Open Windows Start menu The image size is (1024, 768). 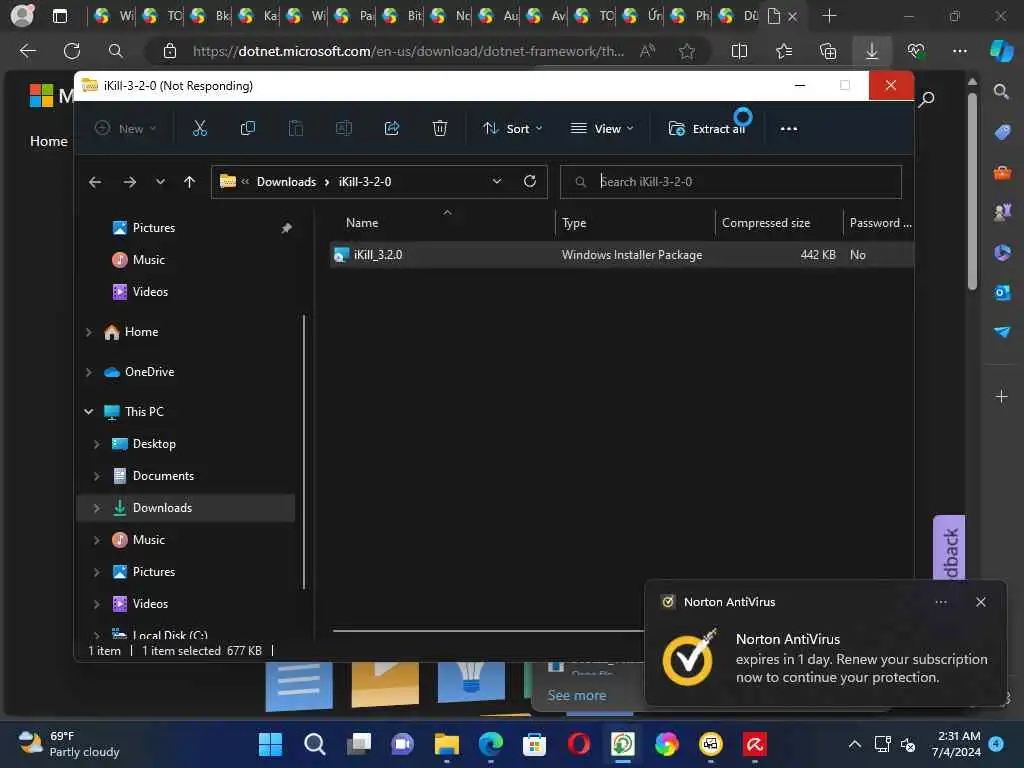[x=270, y=744]
